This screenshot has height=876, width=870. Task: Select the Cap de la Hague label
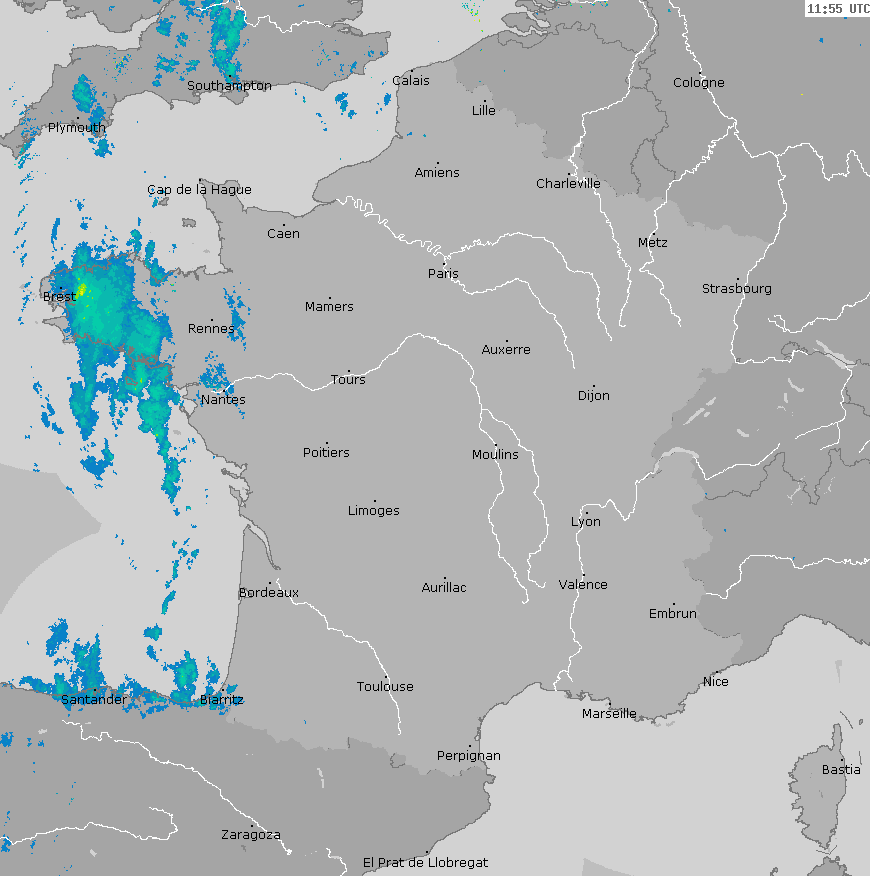click(199, 189)
